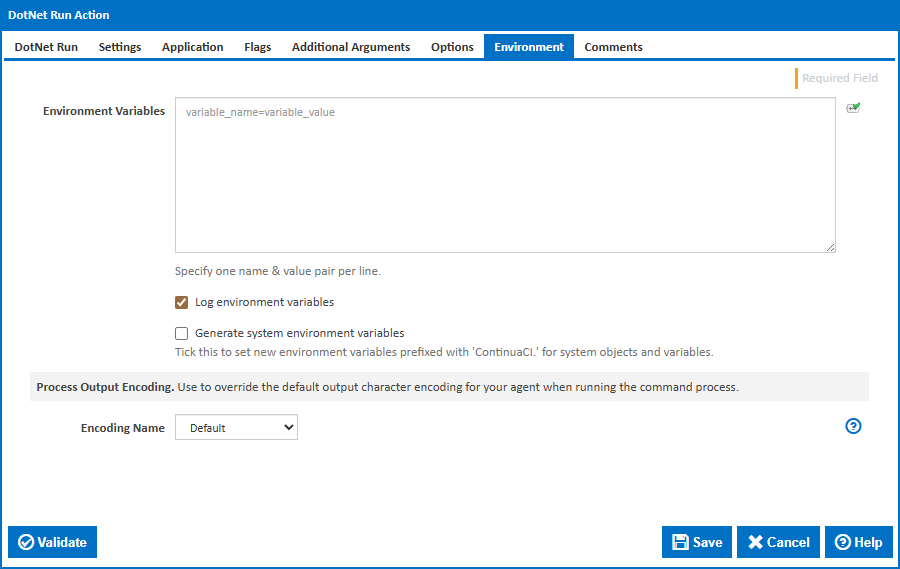Enable Generate system environment variables
This screenshot has width=900, height=569.
(x=181, y=334)
